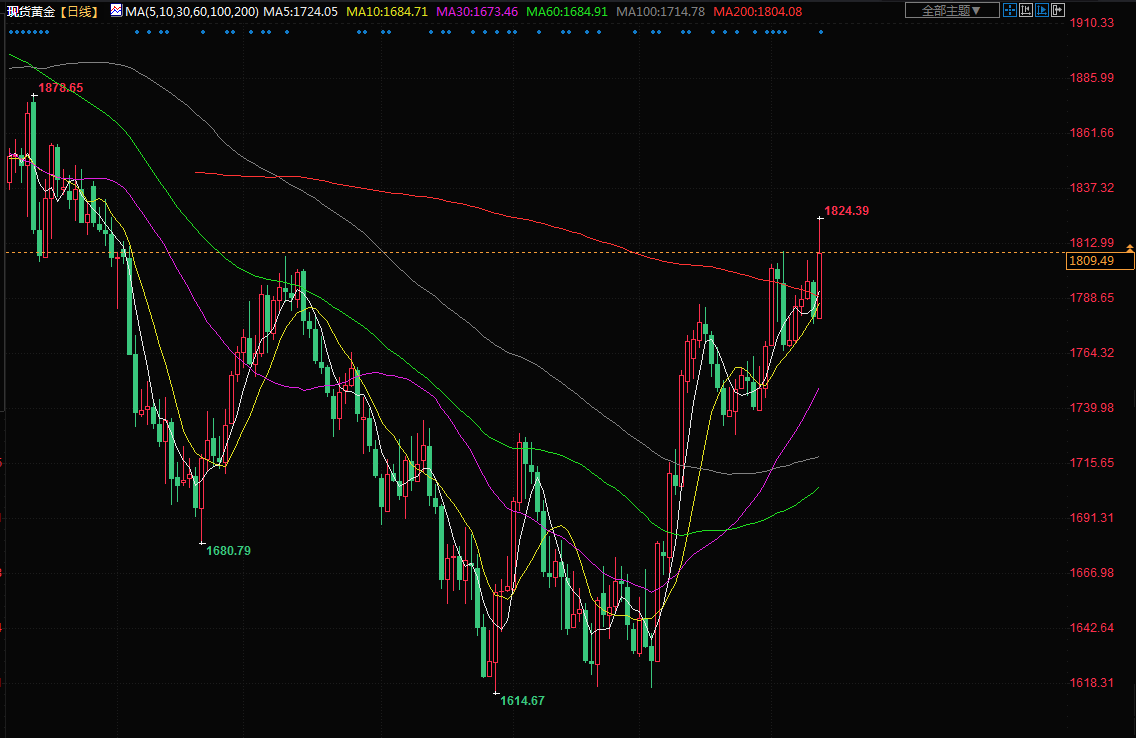
Task: Click the MA100:1714.78 gray legend label
Action: point(661,11)
